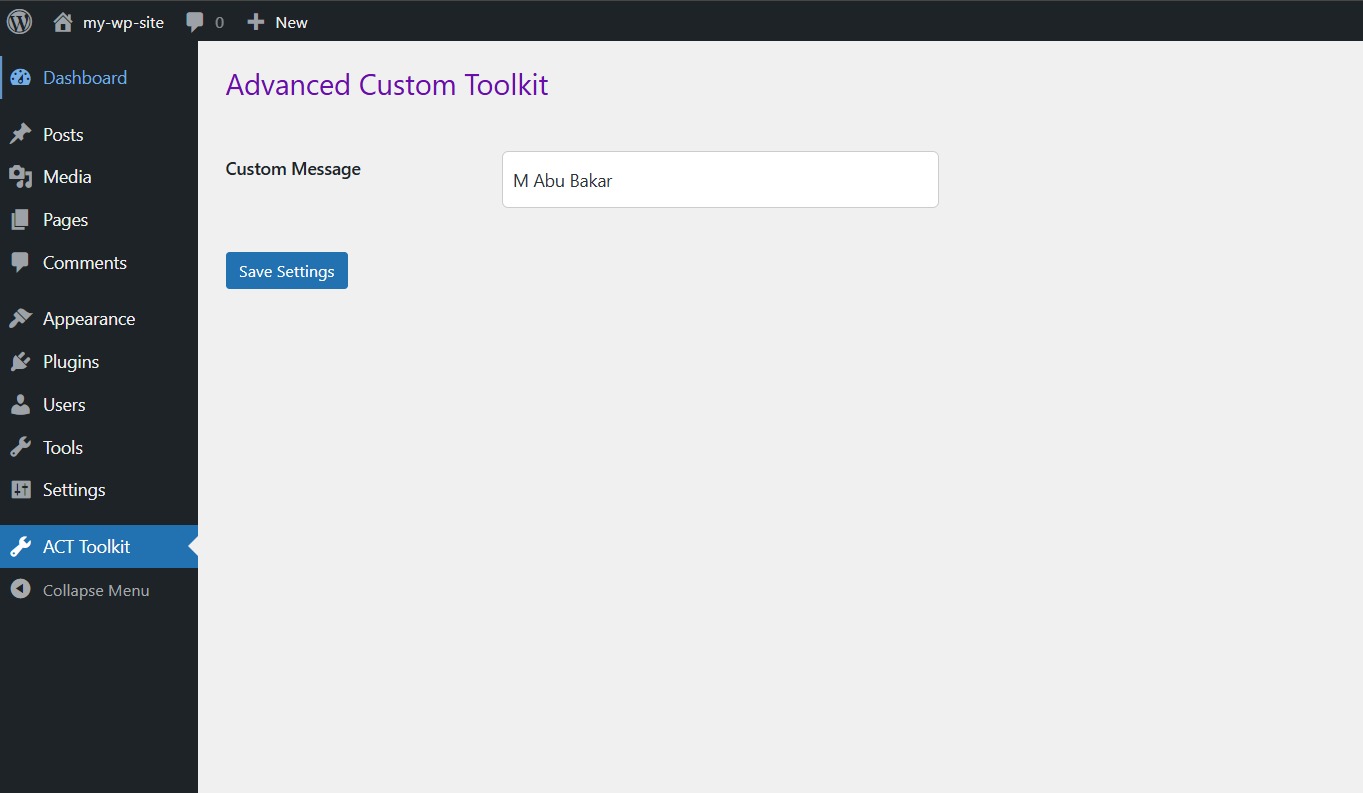Click the Custom Message label
1363x793 pixels.
point(293,169)
